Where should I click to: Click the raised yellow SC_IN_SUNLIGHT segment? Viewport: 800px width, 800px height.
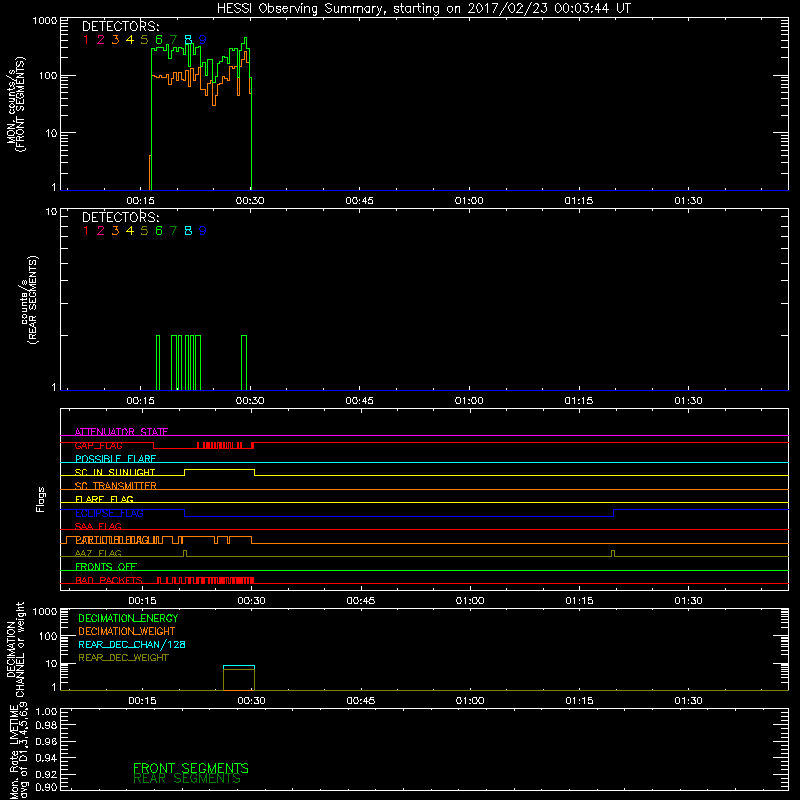tap(219, 470)
